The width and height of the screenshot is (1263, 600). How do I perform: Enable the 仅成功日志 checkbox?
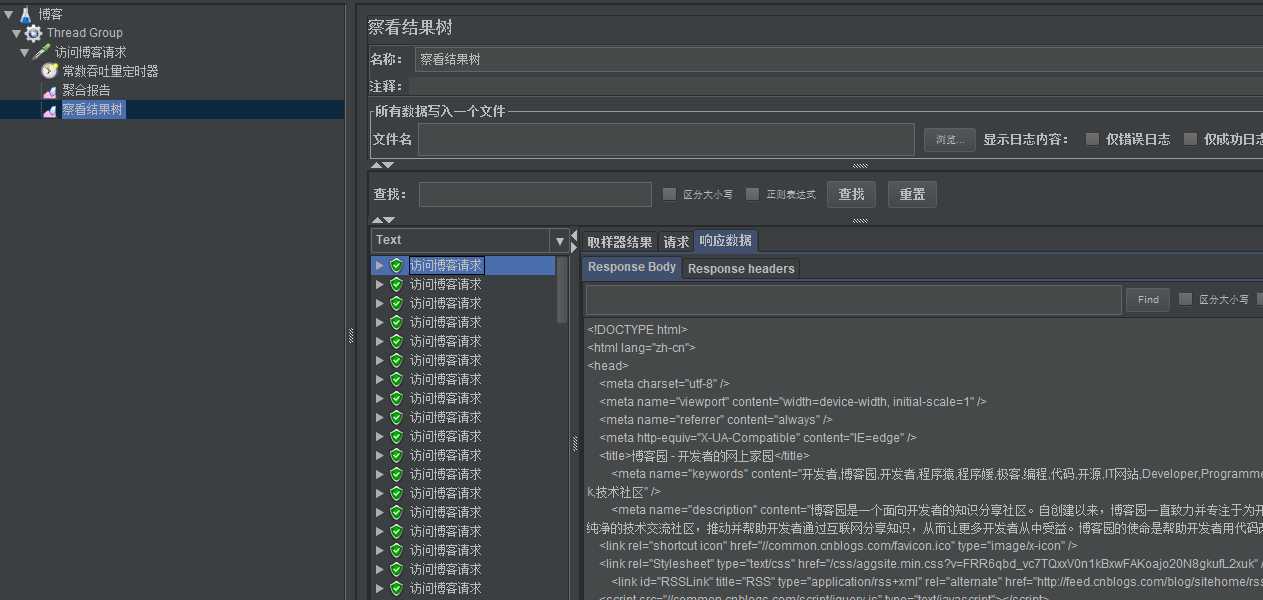coord(1190,139)
